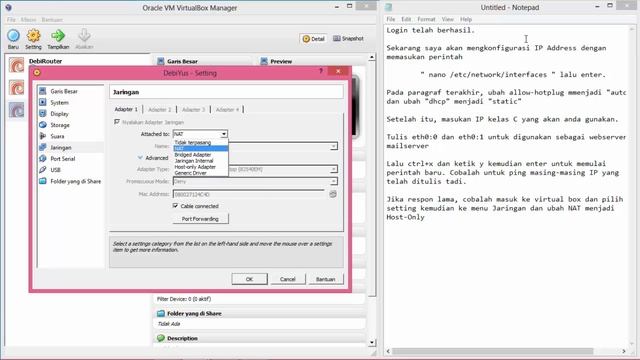640x360 pixels.
Task: Open Notepad Edit menu
Action: pos(406,19)
